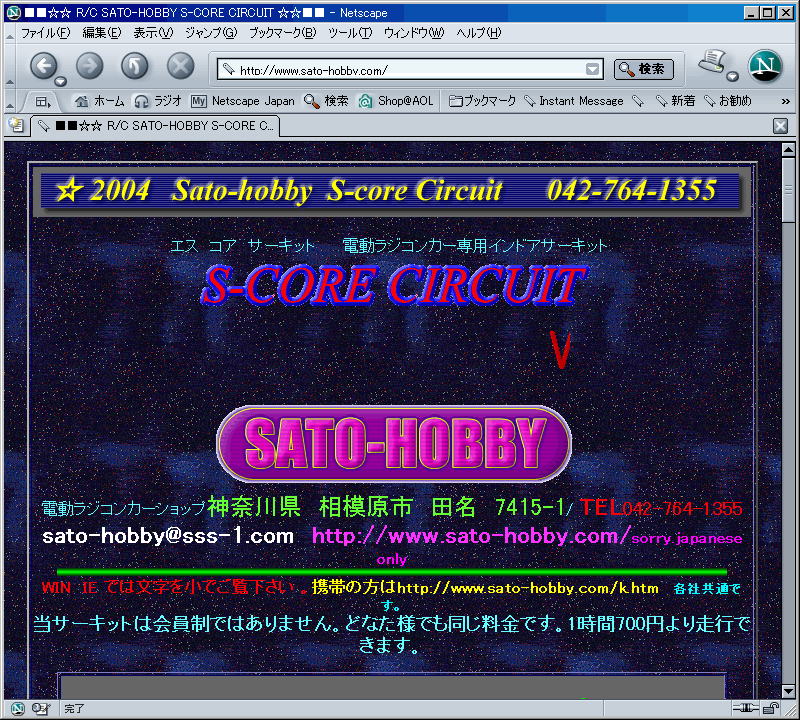Viewport: 800px width, 720px height.
Task: Click the TEL042-764-1355 red text
Action: pos(661,508)
